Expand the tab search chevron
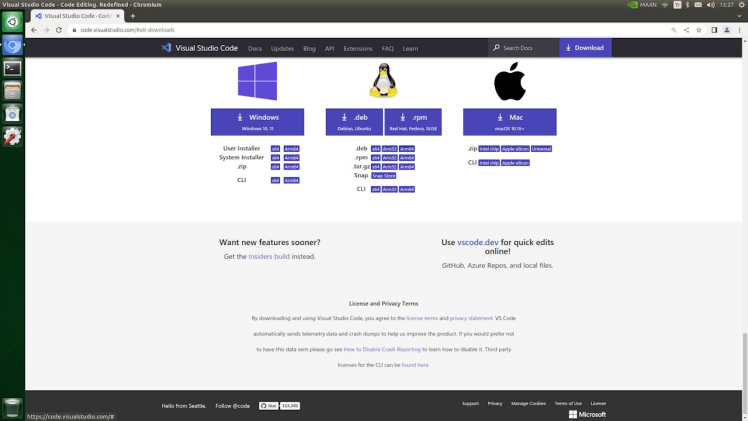Image resolution: width=748 pixels, height=421 pixels. tap(739, 16)
